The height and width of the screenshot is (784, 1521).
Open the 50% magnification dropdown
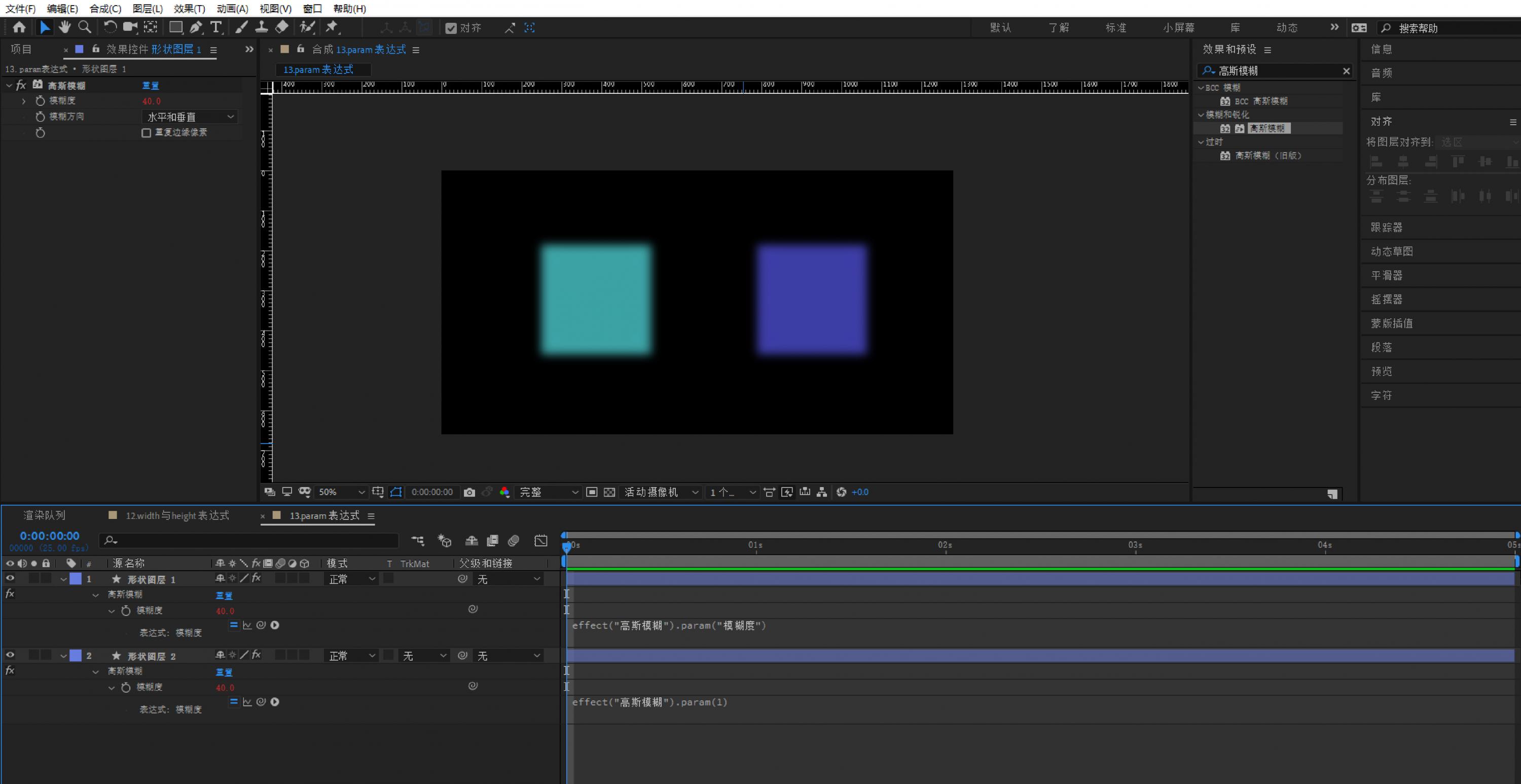point(342,493)
